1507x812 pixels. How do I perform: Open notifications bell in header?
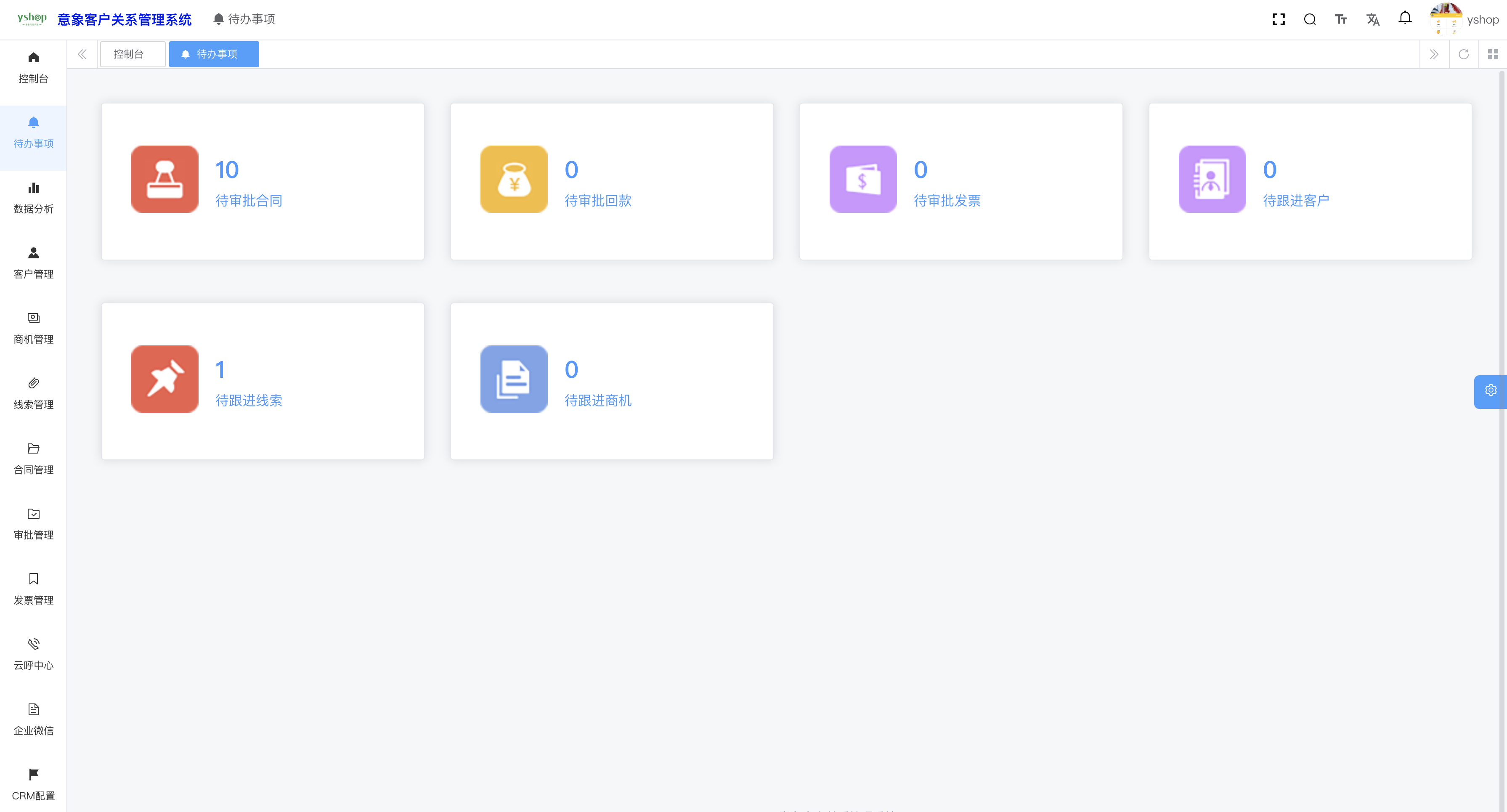pos(1405,18)
